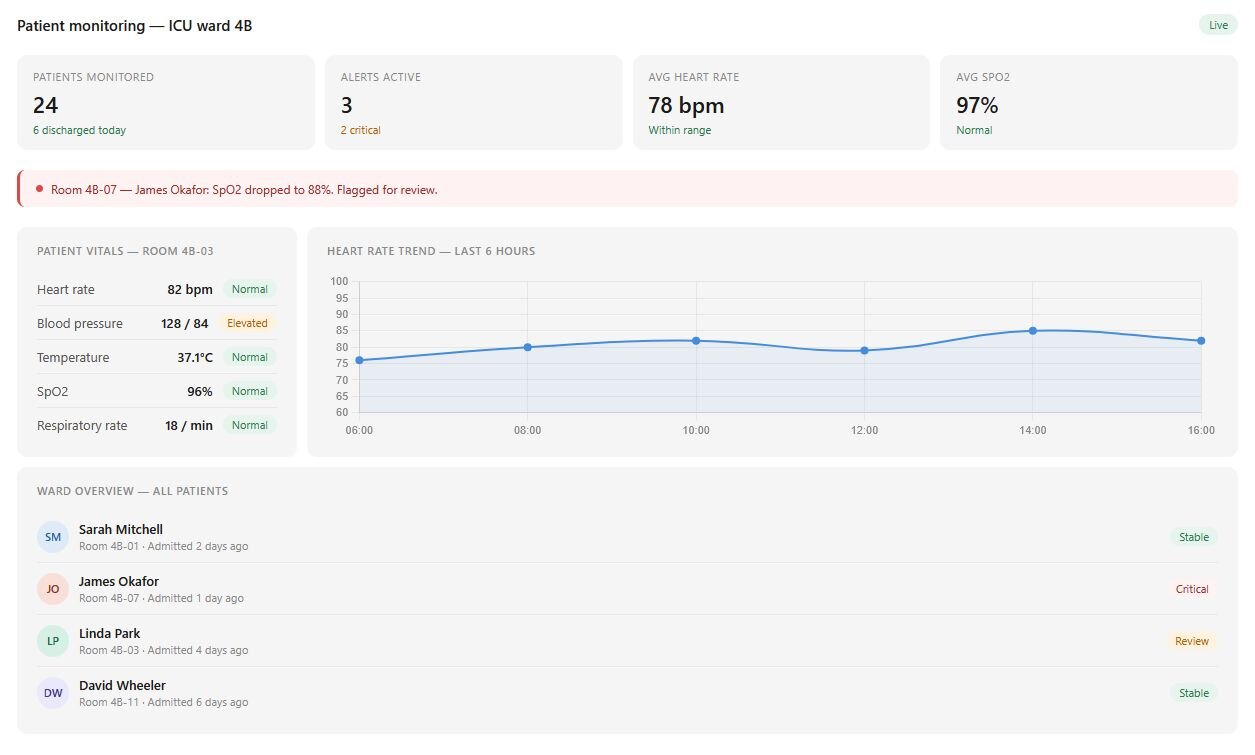The width and height of the screenshot is (1255, 755).
Task: Click the JO avatar for James Okafor
Action: [x=53, y=589]
